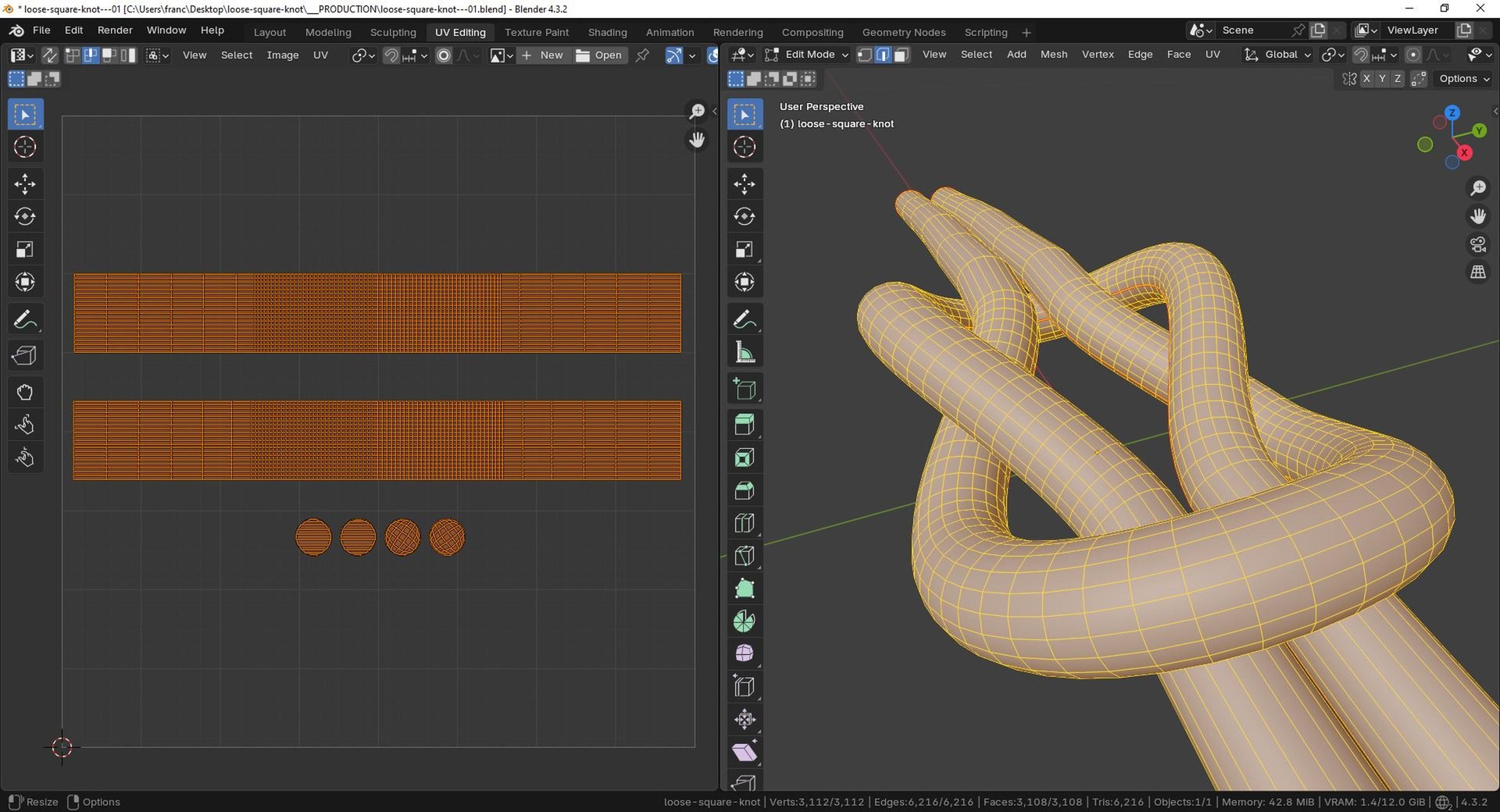Open the pivot point dropdown in UV editor

(x=363, y=55)
